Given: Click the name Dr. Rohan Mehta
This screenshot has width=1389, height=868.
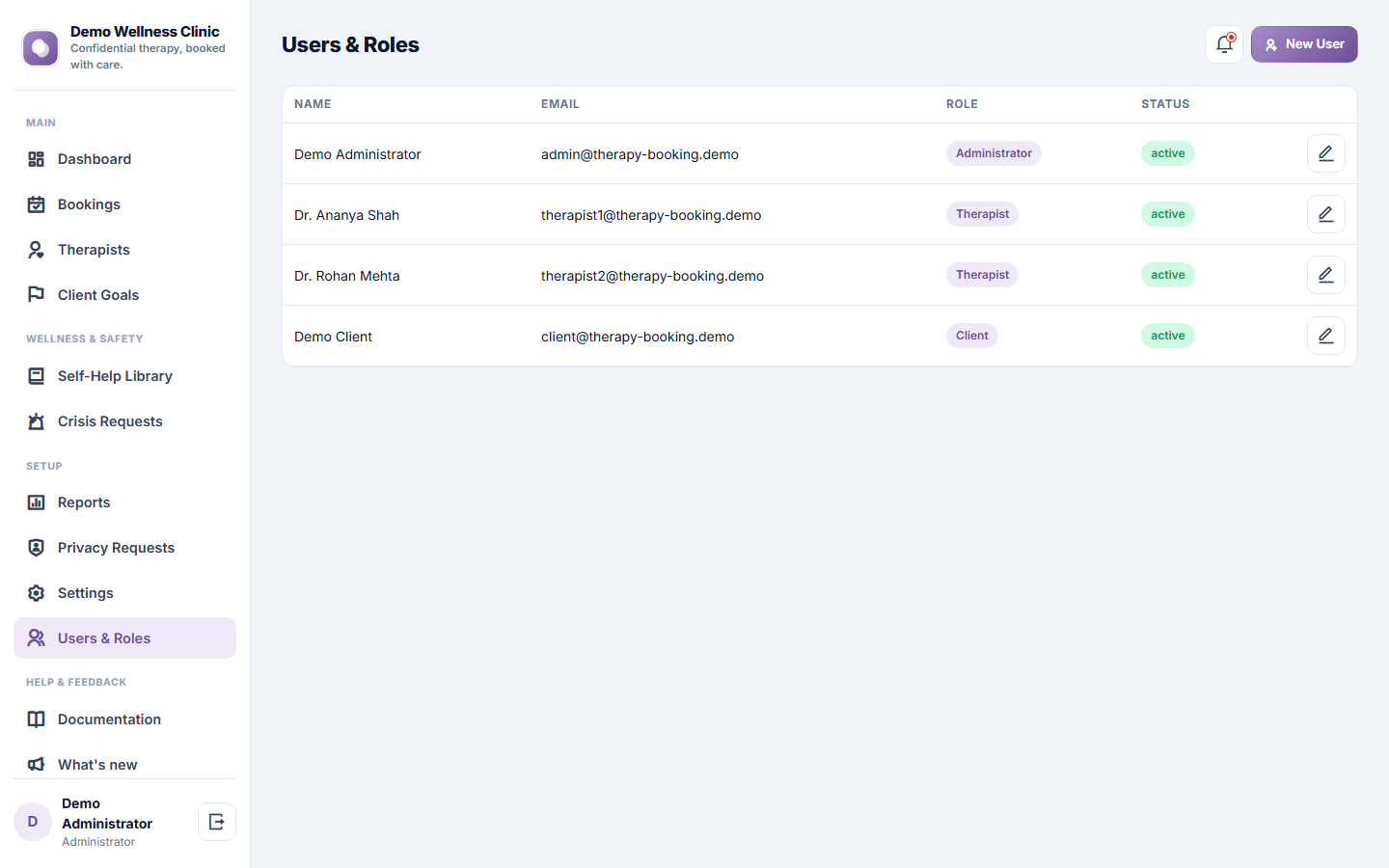Looking at the screenshot, I should pyautogui.click(x=346, y=276).
